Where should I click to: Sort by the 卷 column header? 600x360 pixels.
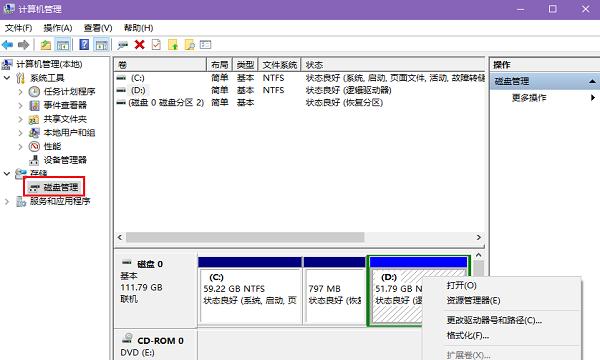[161, 65]
